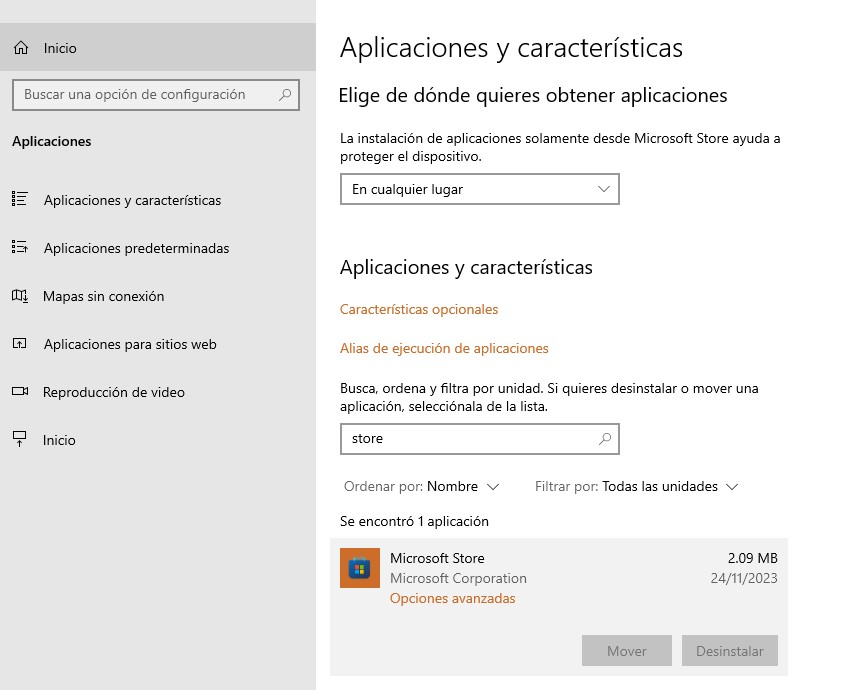
Task: Click the Desinstalar button
Action: (x=729, y=651)
